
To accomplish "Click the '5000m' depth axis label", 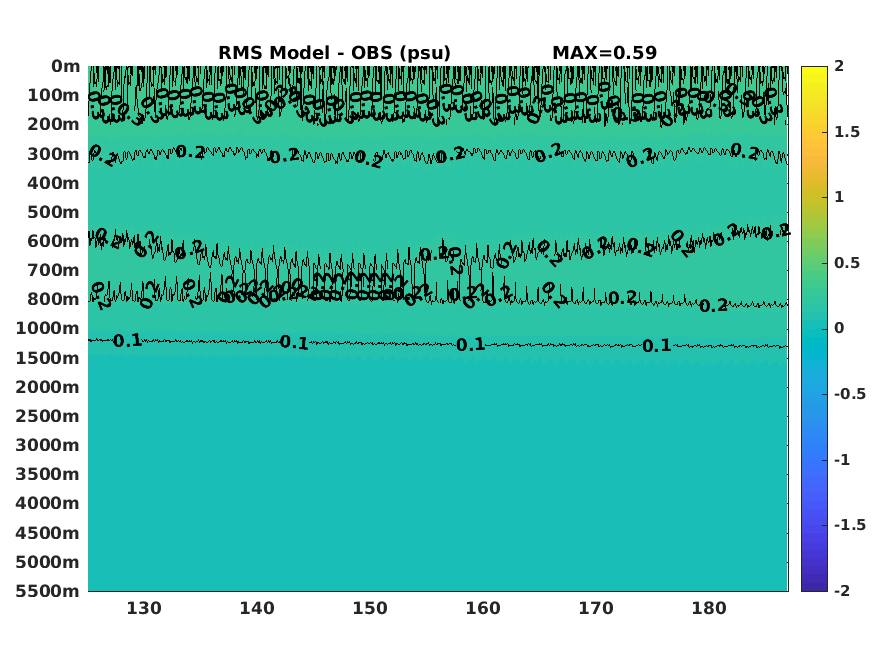I will pyautogui.click(x=47, y=562).
